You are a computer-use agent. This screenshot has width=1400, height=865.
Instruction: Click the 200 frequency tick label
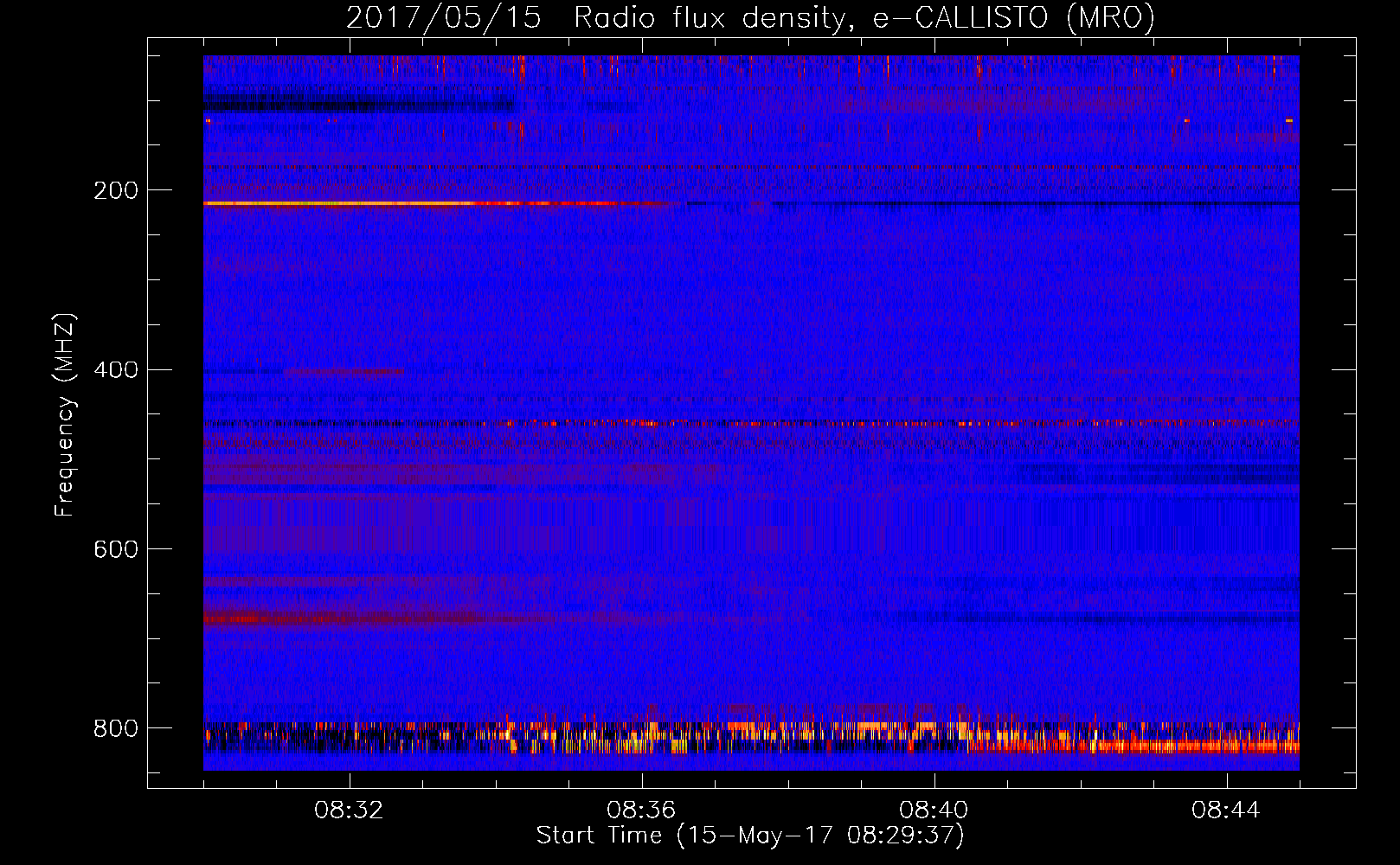point(116,190)
